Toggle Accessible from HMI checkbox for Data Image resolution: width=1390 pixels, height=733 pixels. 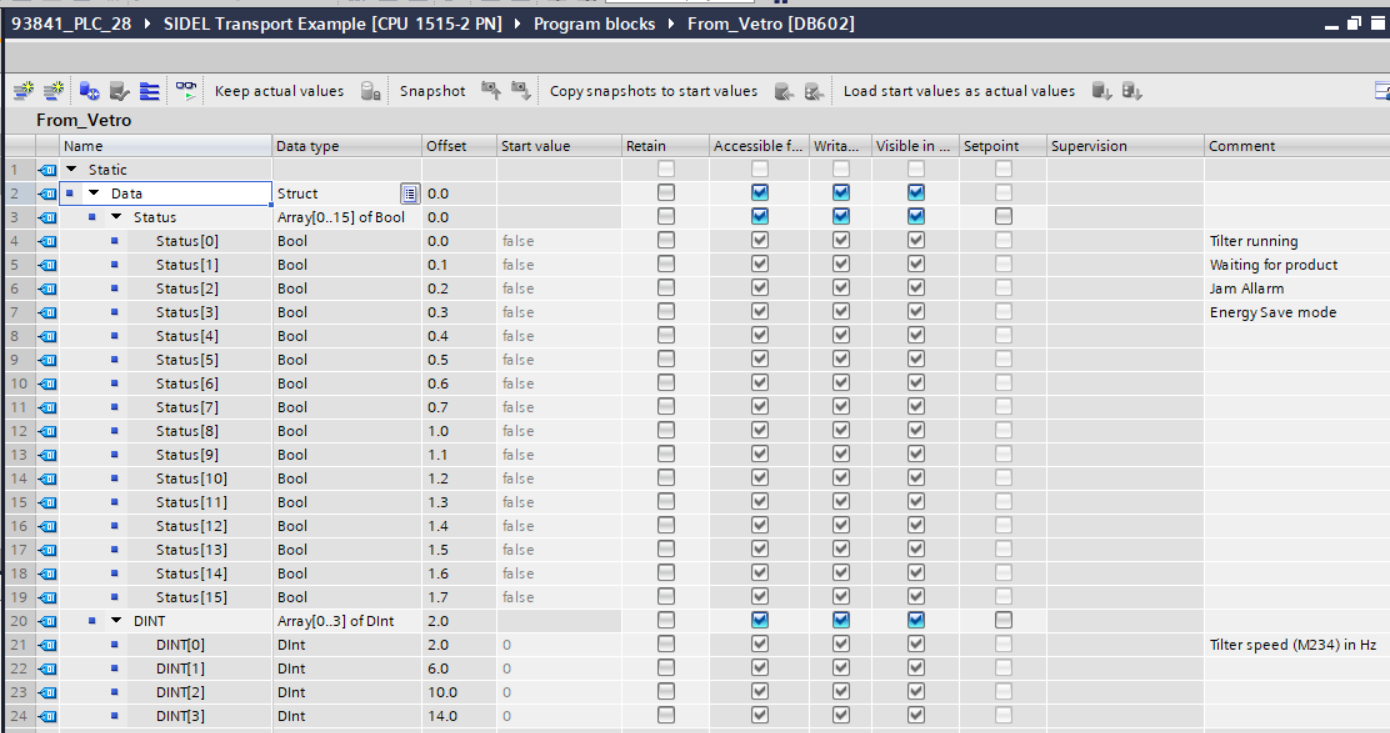tap(760, 193)
